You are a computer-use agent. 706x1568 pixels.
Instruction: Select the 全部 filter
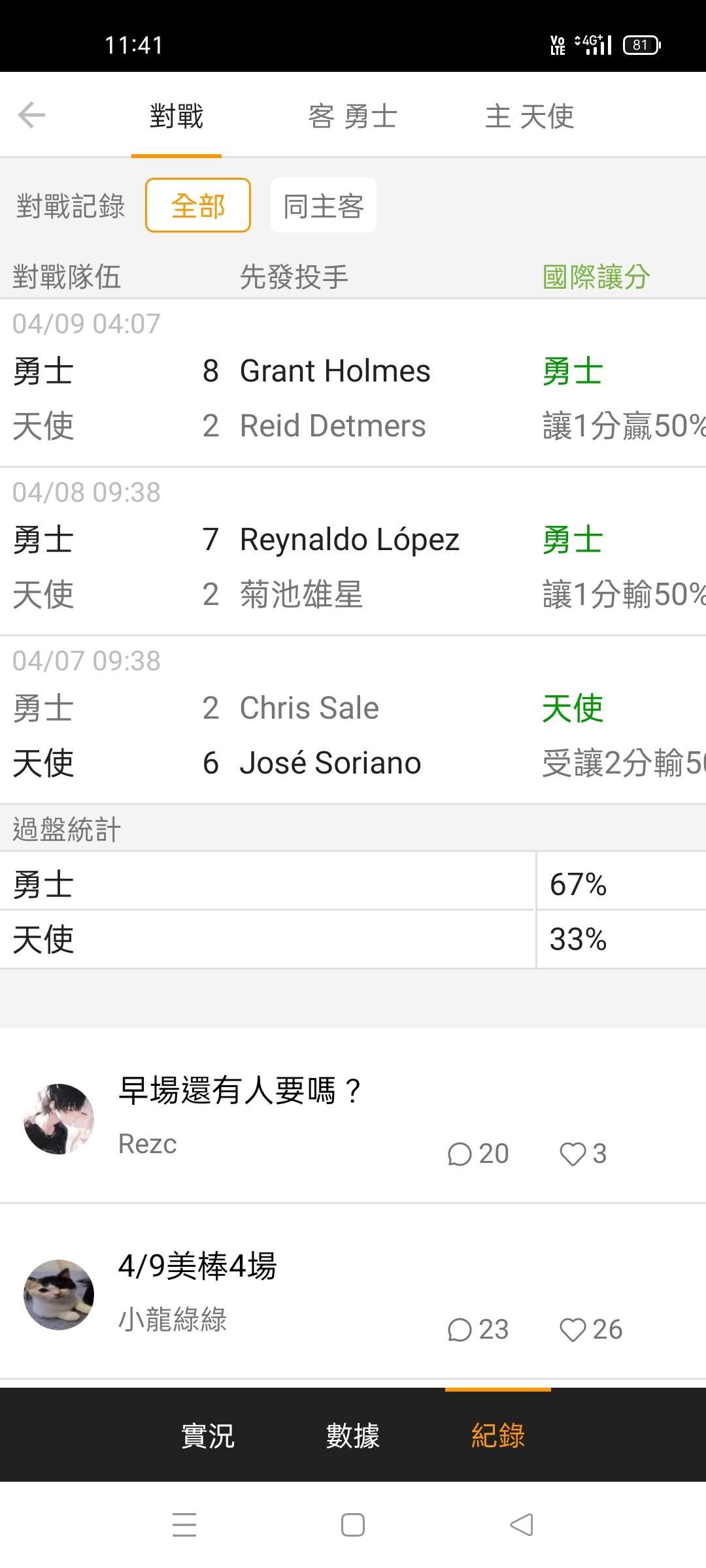point(197,206)
